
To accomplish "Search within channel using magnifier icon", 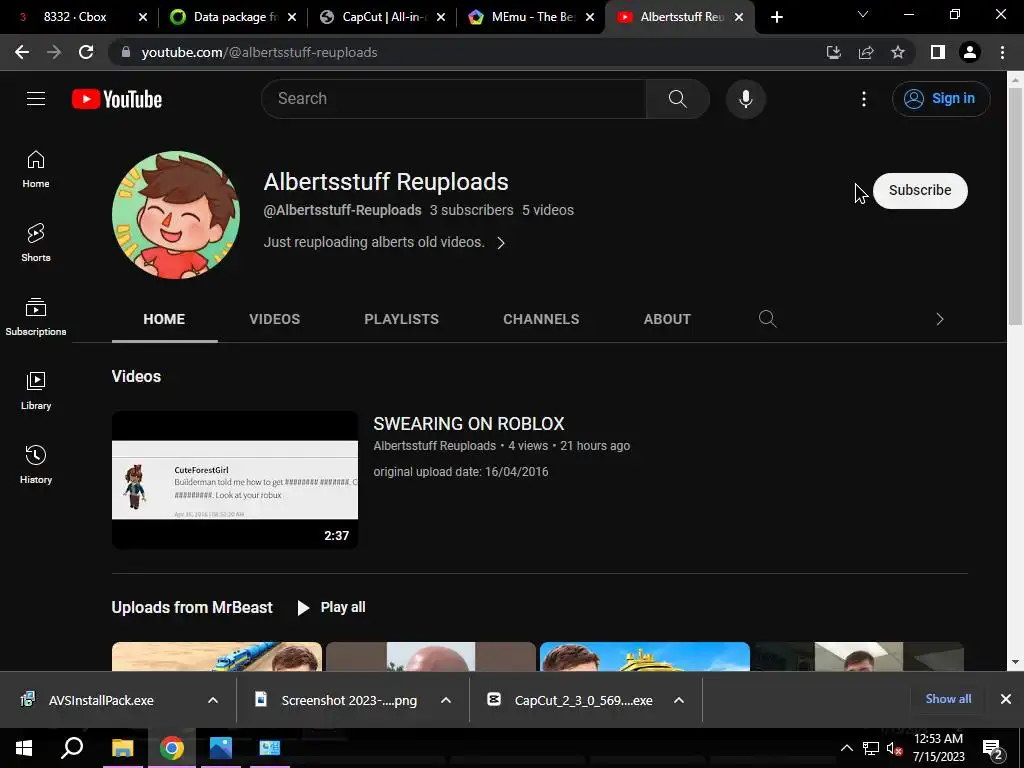I will (x=767, y=319).
